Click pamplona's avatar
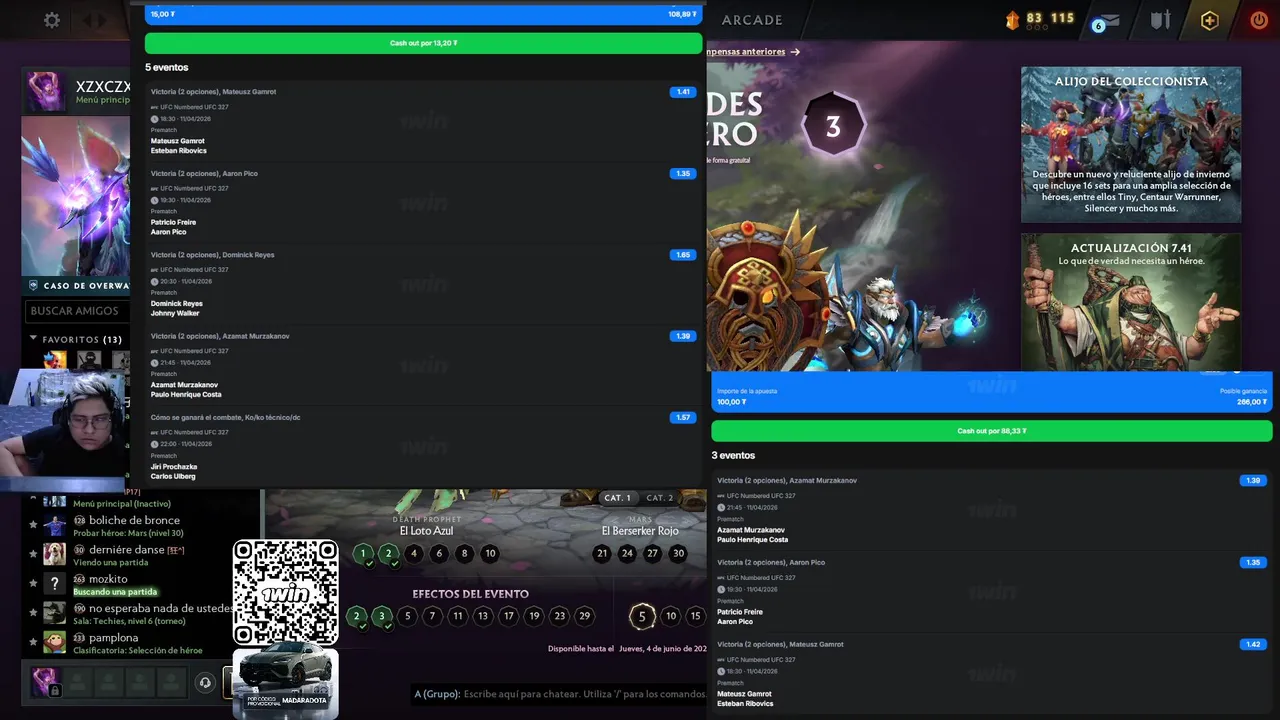 click(x=54, y=642)
